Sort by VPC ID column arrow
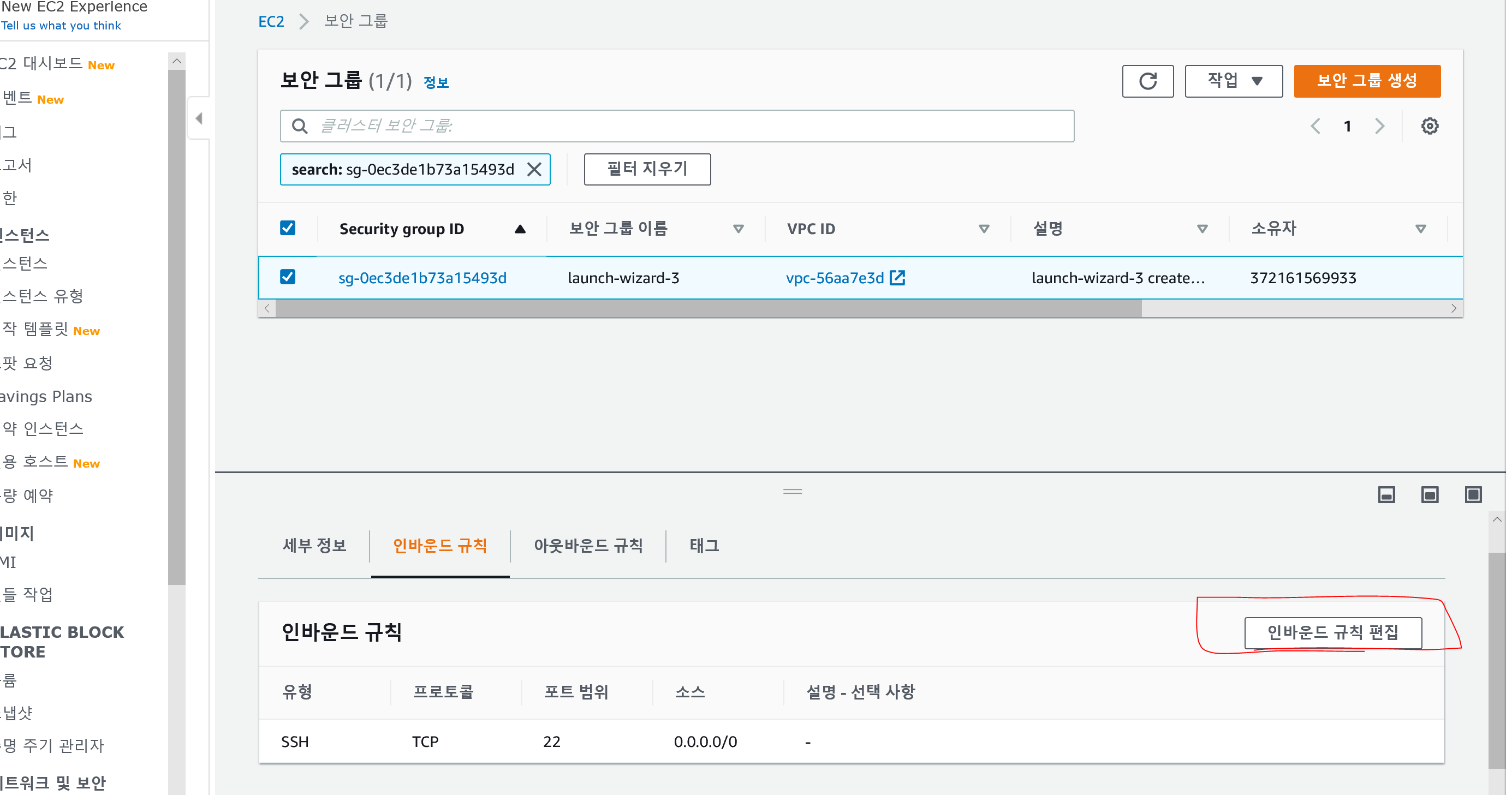Screen dimensions: 1512x795 (984, 229)
